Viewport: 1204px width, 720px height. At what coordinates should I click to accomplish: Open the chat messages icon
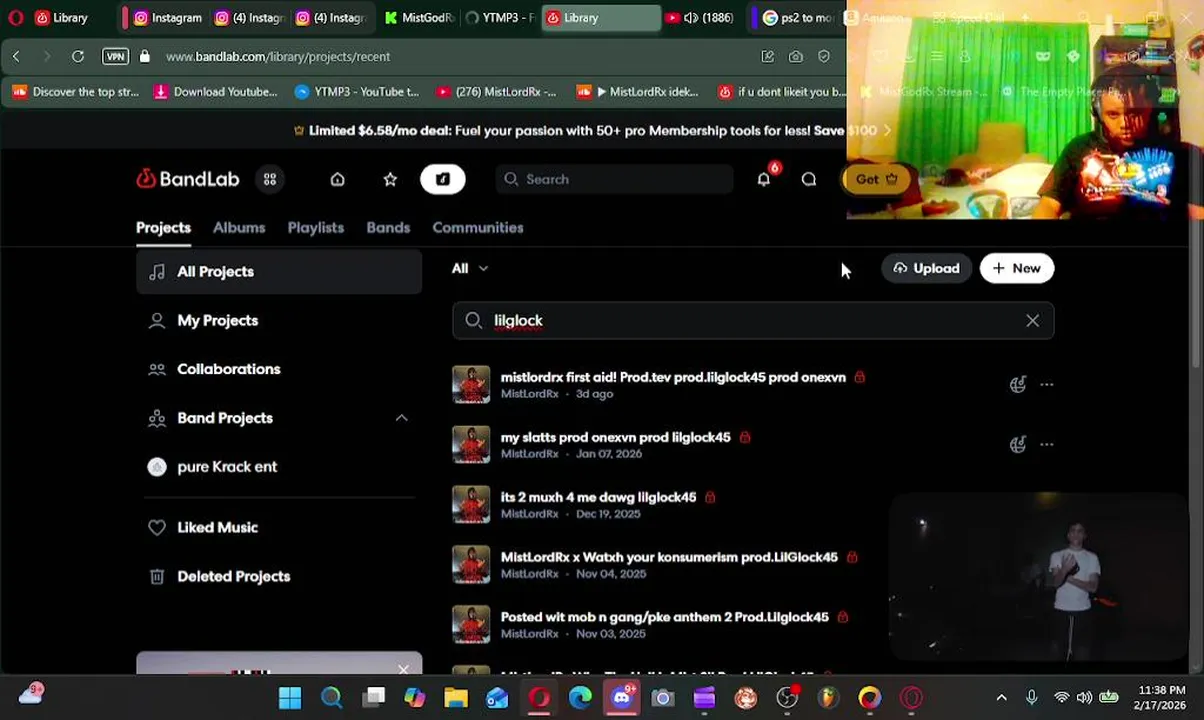tap(809, 179)
